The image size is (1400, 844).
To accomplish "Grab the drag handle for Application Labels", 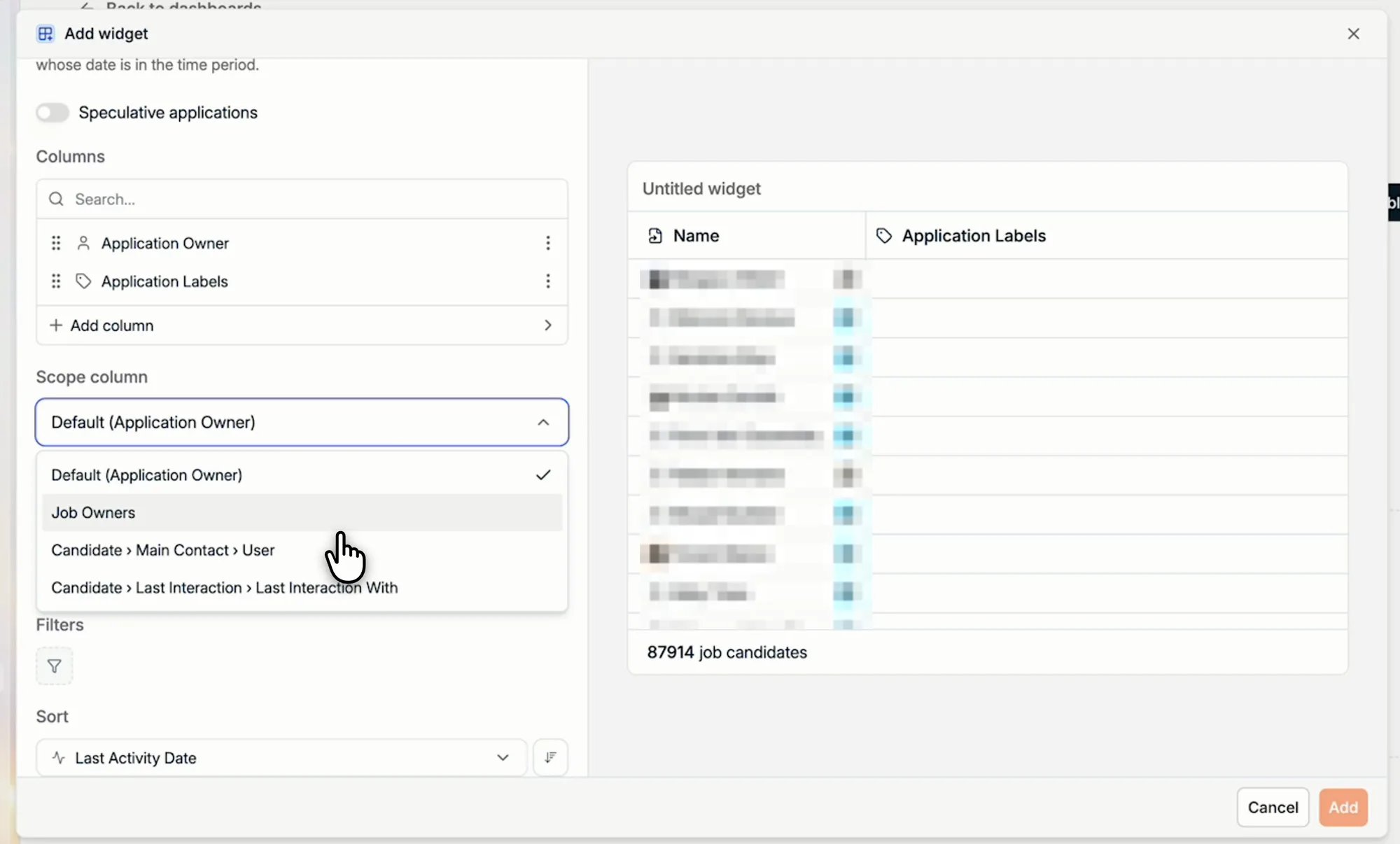I will pos(56,281).
